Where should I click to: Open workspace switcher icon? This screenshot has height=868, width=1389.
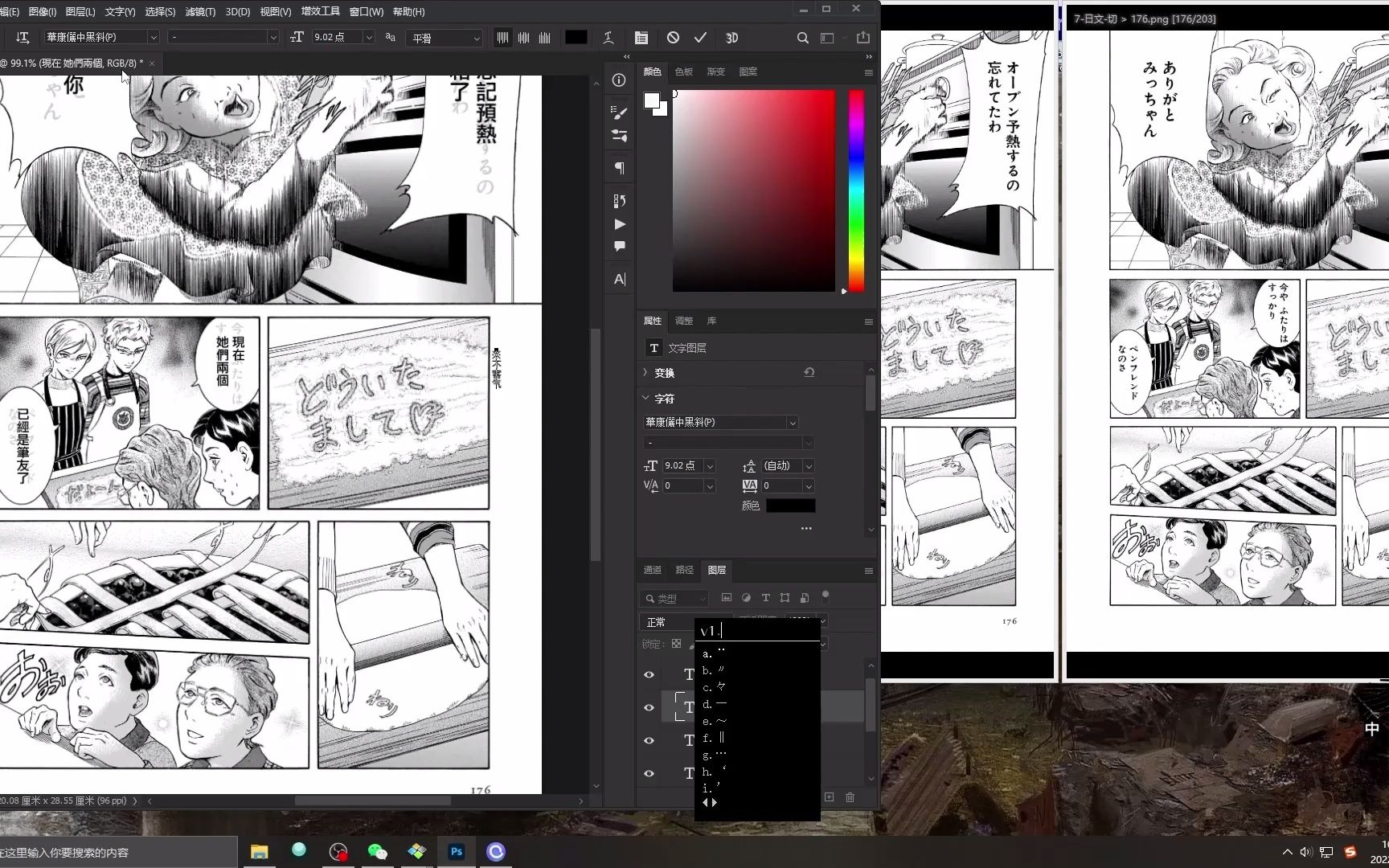pyautogui.click(x=827, y=38)
